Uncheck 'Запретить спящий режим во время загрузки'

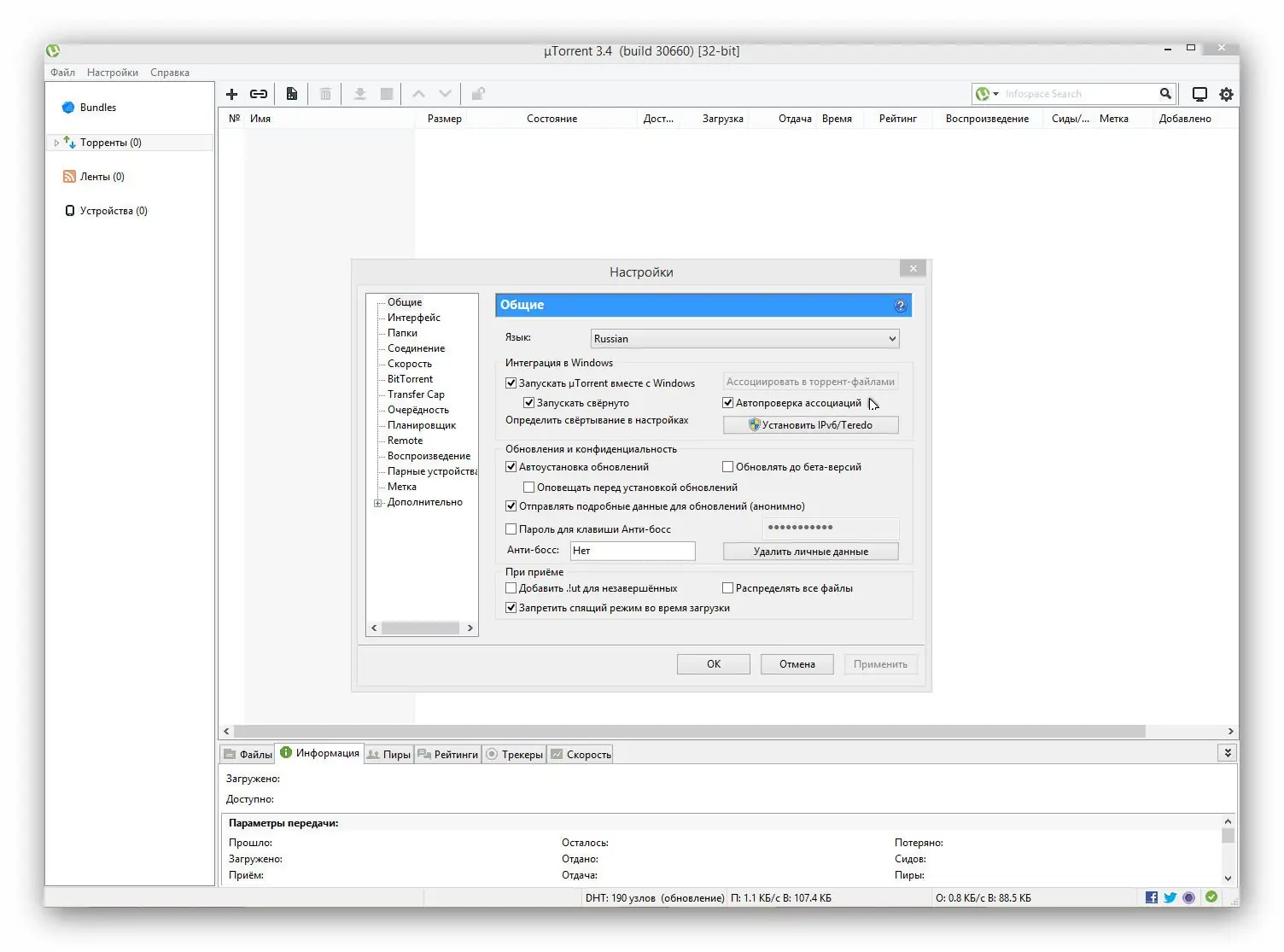511,608
